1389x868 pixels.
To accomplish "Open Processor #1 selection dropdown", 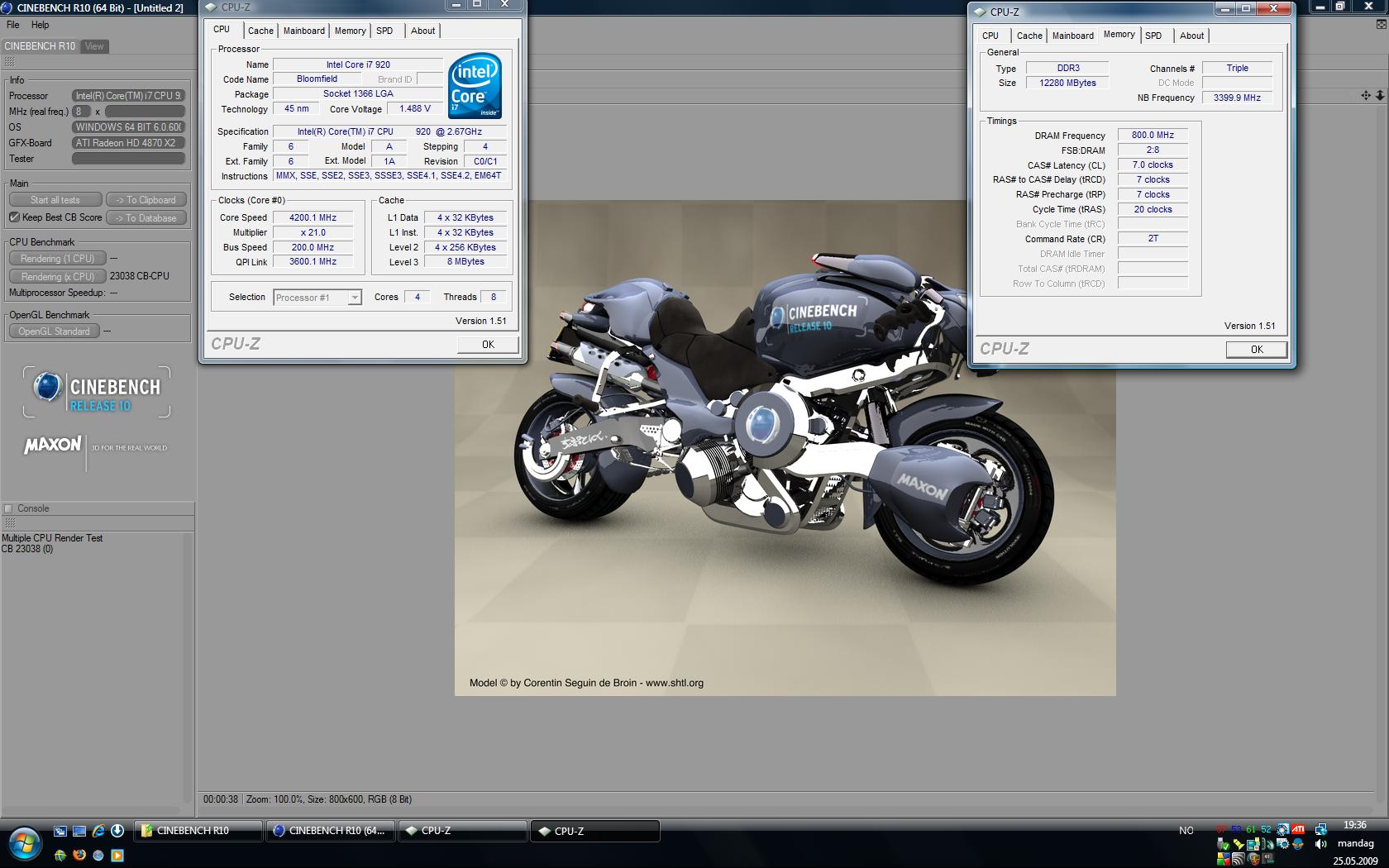I will [317, 298].
